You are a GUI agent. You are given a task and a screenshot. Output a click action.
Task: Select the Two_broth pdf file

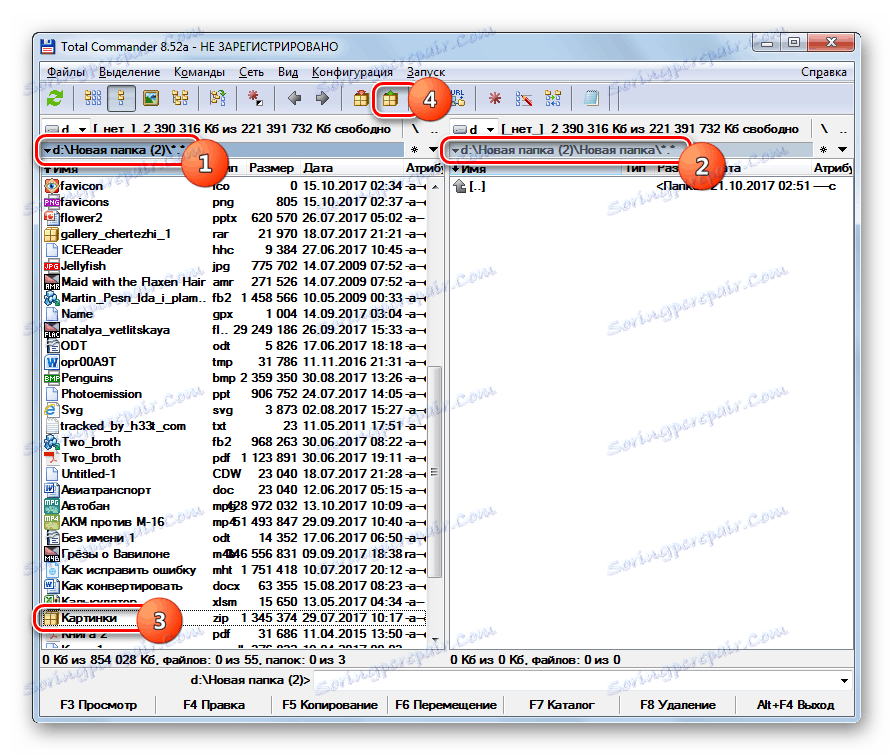pyautogui.click(x=234, y=458)
